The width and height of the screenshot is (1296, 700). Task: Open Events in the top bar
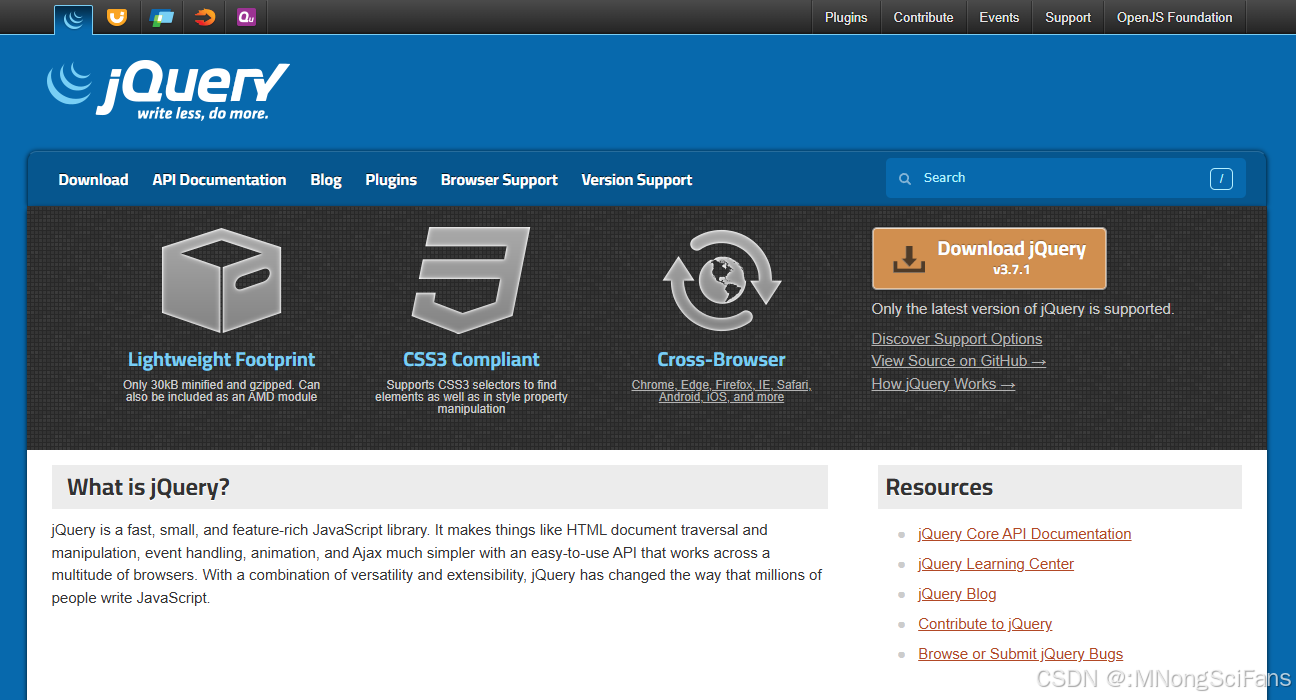tap(999, 17)
